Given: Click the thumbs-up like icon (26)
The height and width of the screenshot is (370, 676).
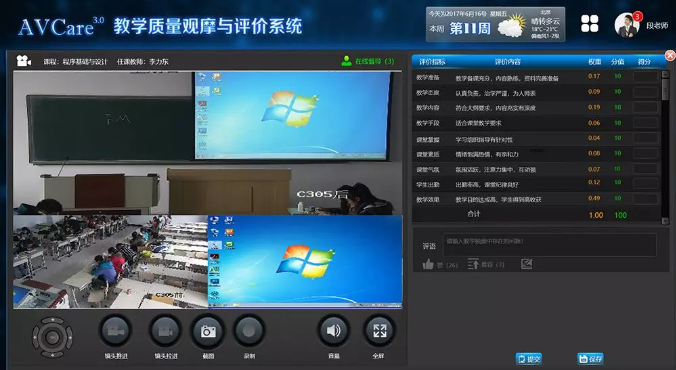Looking at the screenshot, I should pyautogui.click(x=428, y=264).
